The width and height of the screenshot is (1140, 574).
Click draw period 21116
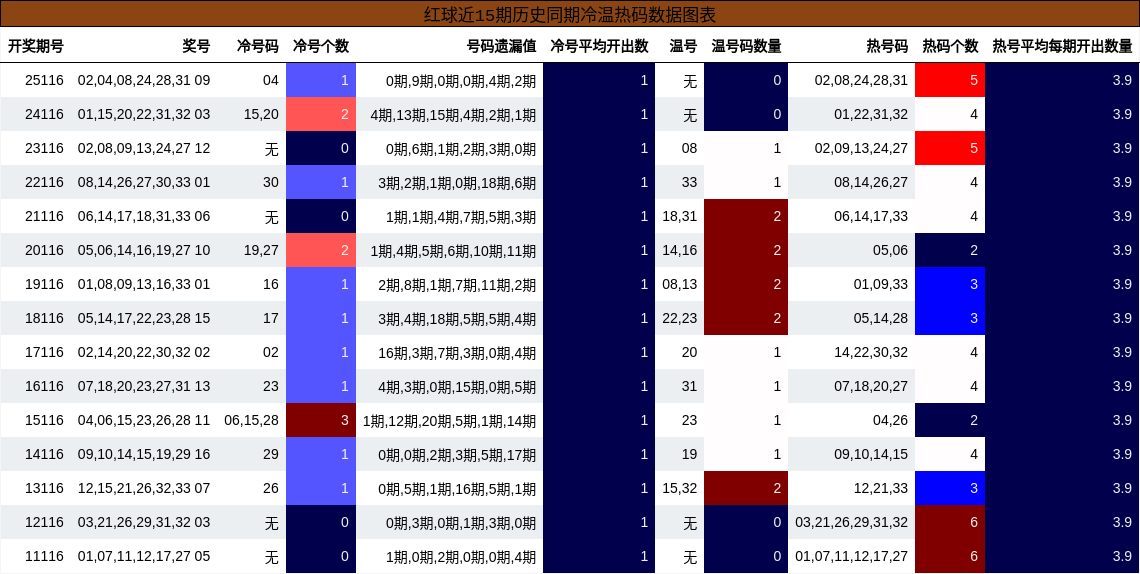(44, 217)
